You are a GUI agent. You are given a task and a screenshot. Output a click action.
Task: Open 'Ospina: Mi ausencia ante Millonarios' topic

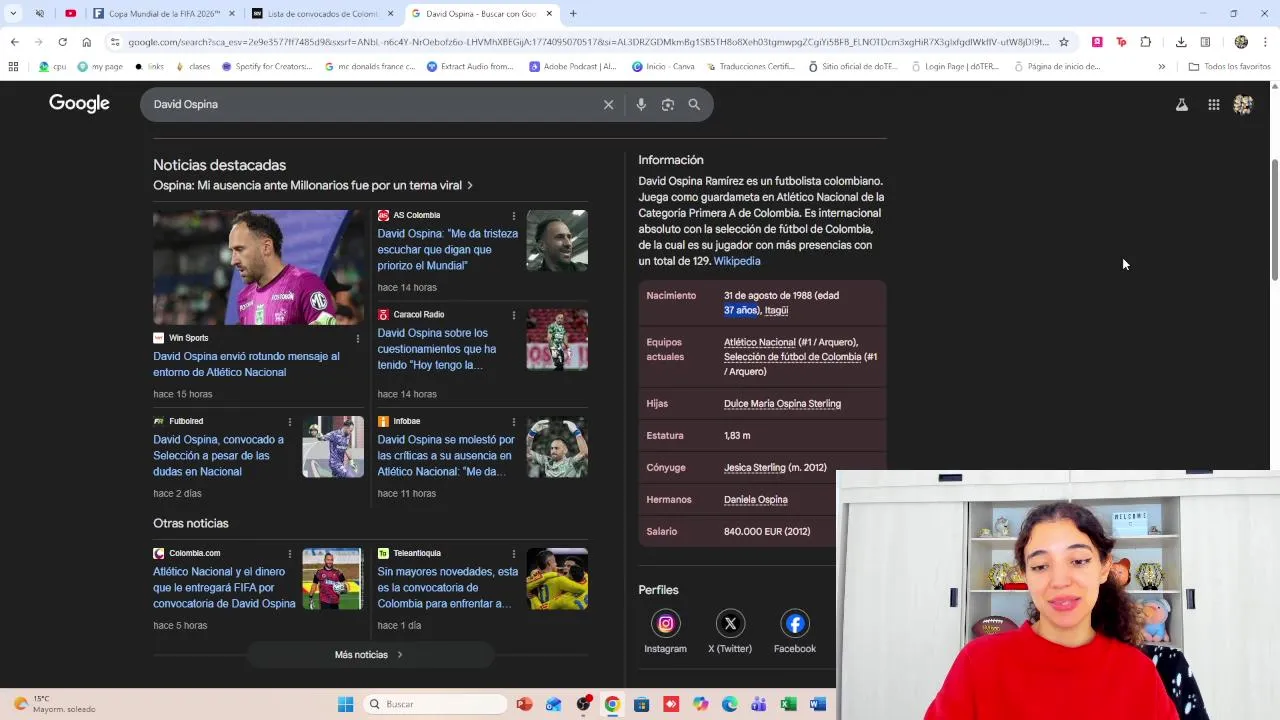coord(313,185)
